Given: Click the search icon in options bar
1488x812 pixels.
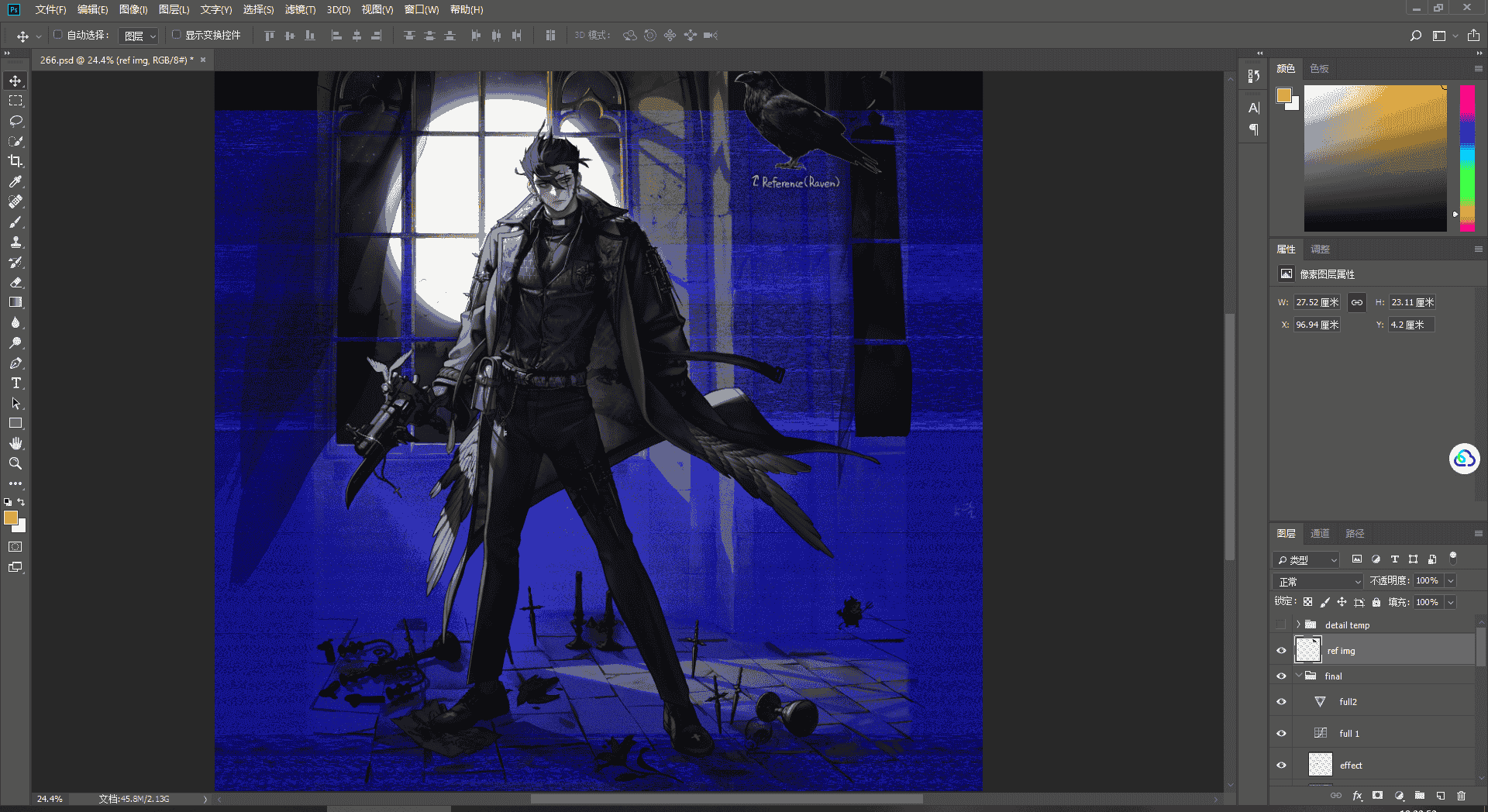Looking at the screenshot, I should pyautogui.click(x=1416, y=36).
